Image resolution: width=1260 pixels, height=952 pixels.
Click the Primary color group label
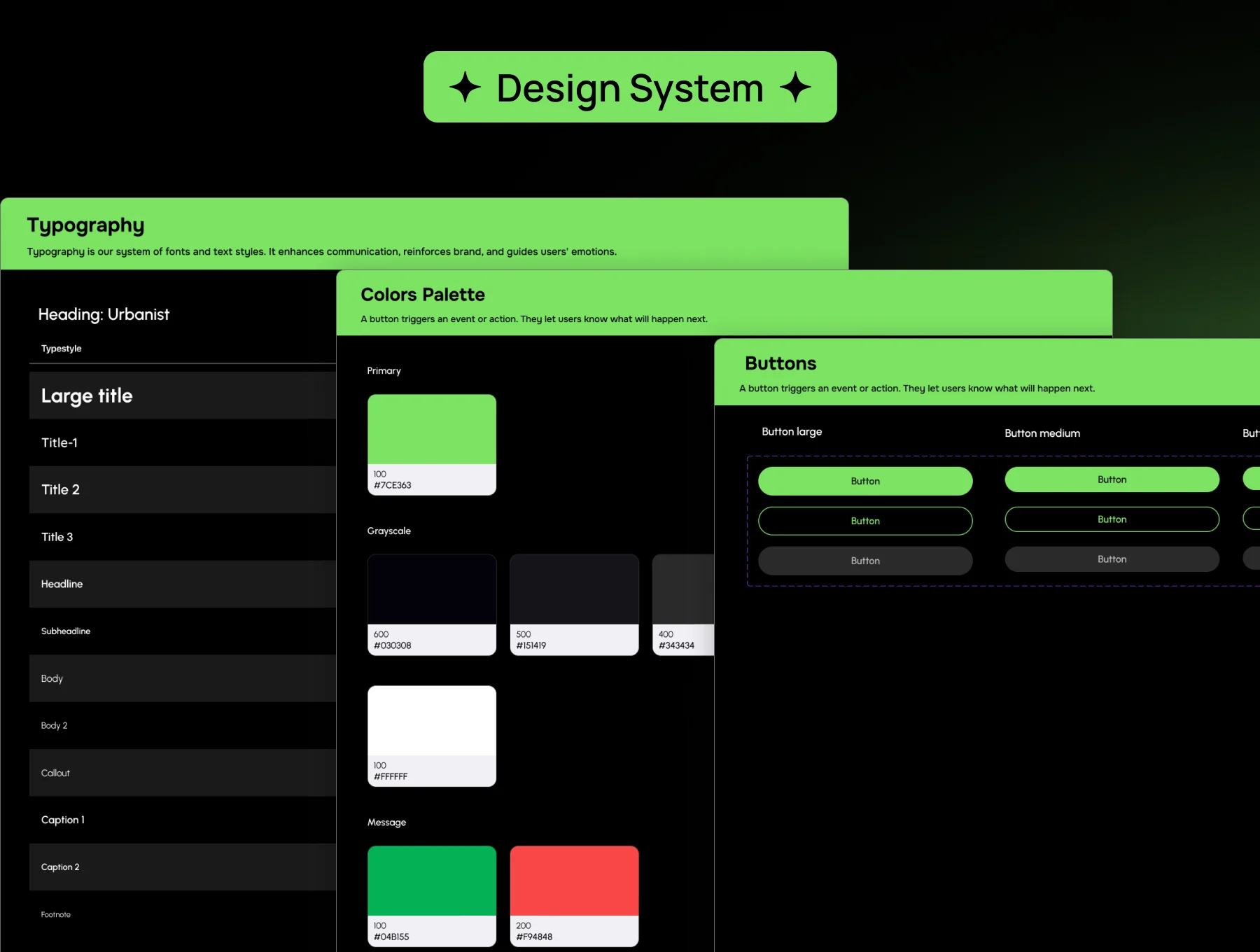point(384,371)
